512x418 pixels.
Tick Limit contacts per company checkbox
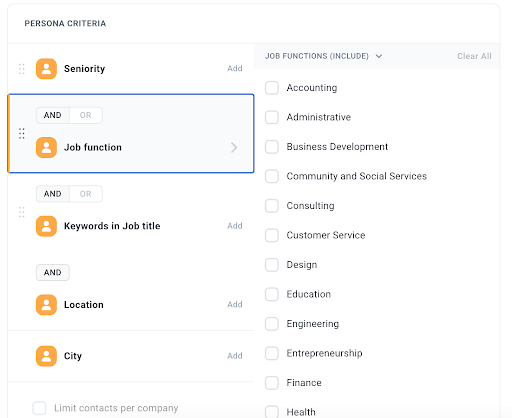click(x=39, y=408)
